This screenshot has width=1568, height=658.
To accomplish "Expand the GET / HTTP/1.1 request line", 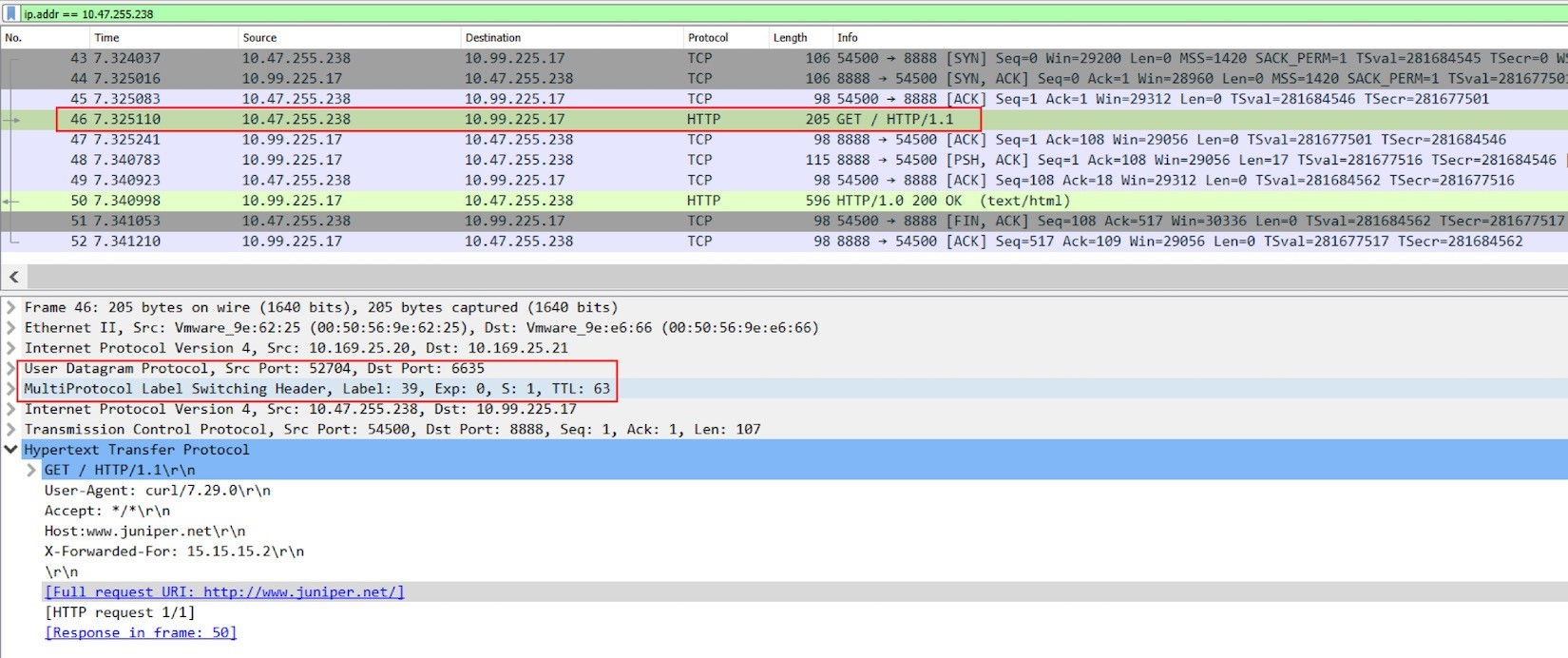I will coord(31,470).
